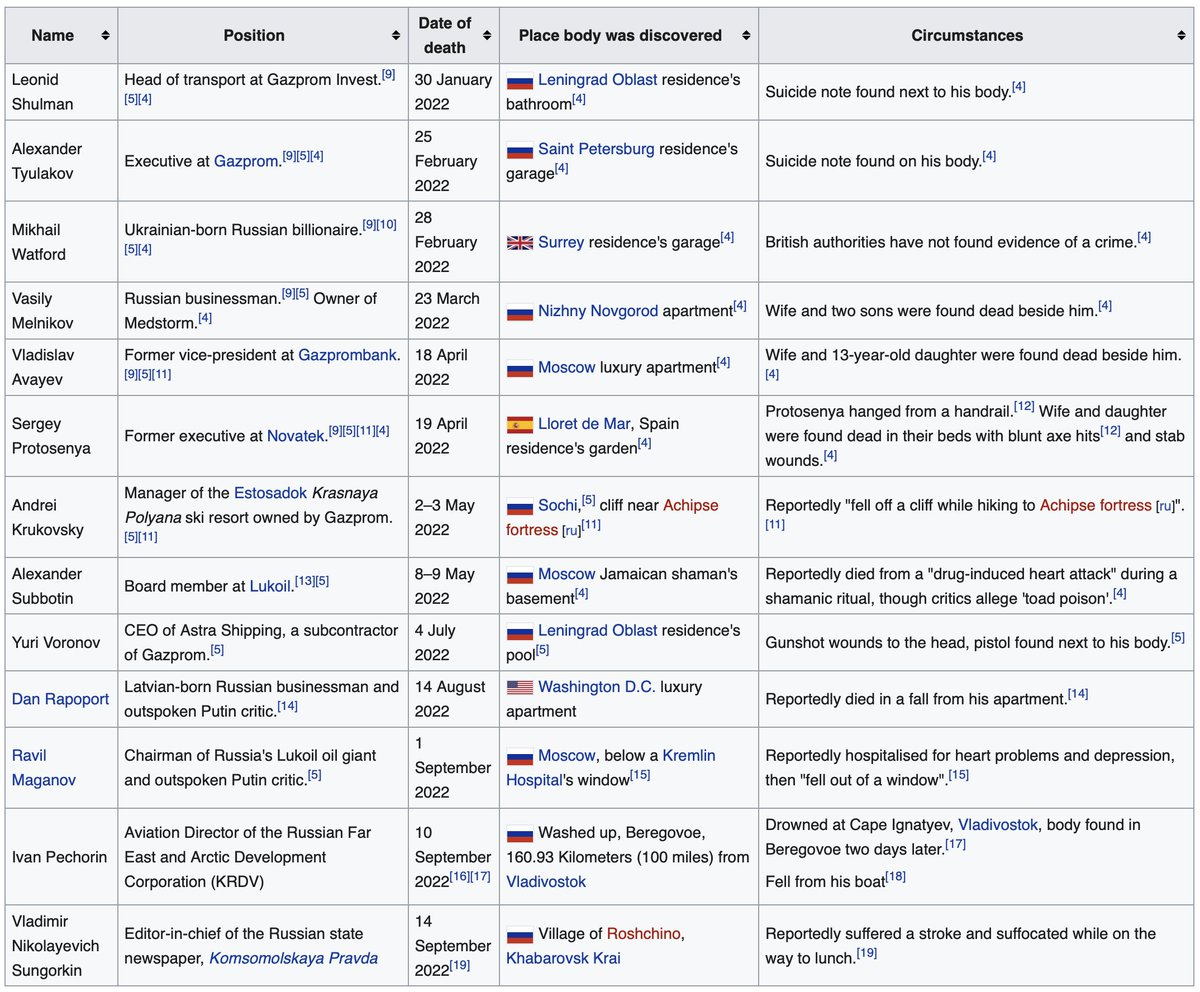Image resolution: width=1200 pixels, height=992 pixels.
Task: Click the '23 March 2022' date cell
Action: pyautogui.click(x=453, y=311)
